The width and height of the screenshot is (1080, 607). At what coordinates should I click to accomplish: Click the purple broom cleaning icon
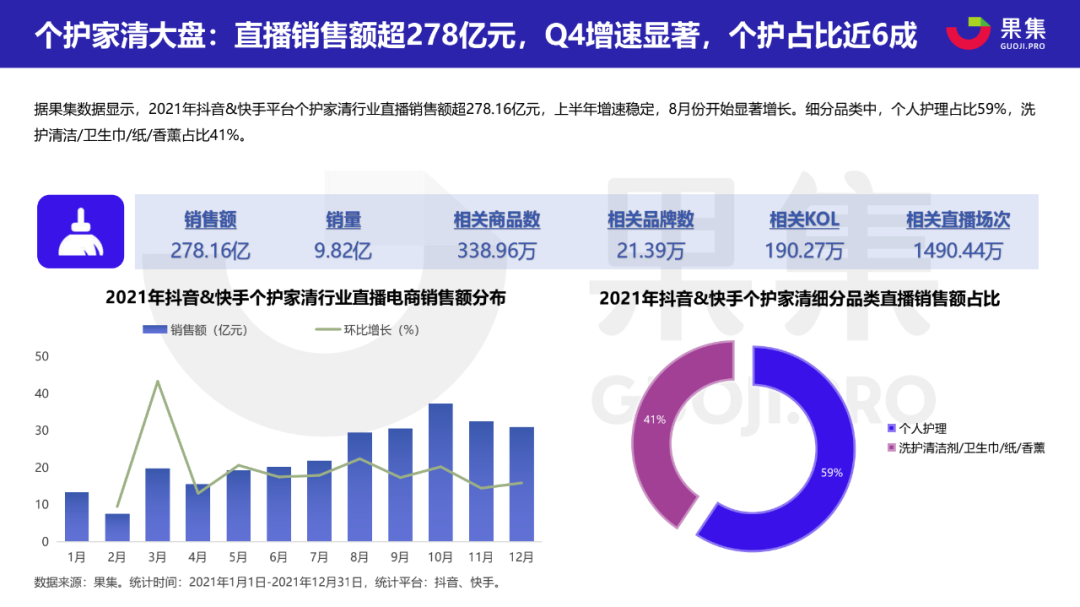click(81, 232)
